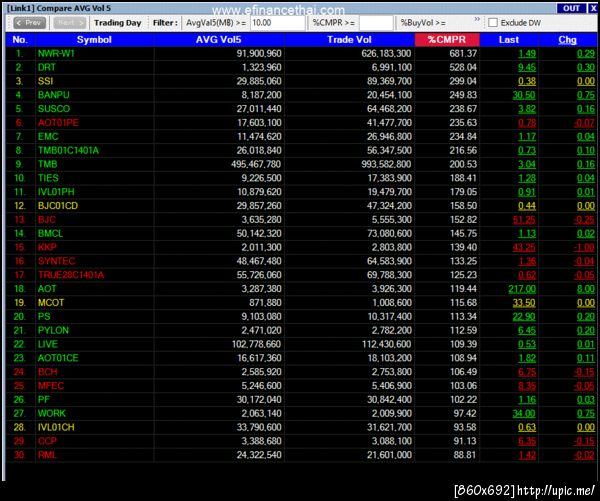Click the Chg column header link
The image size is (600, 501).
(x=567, y=40)
